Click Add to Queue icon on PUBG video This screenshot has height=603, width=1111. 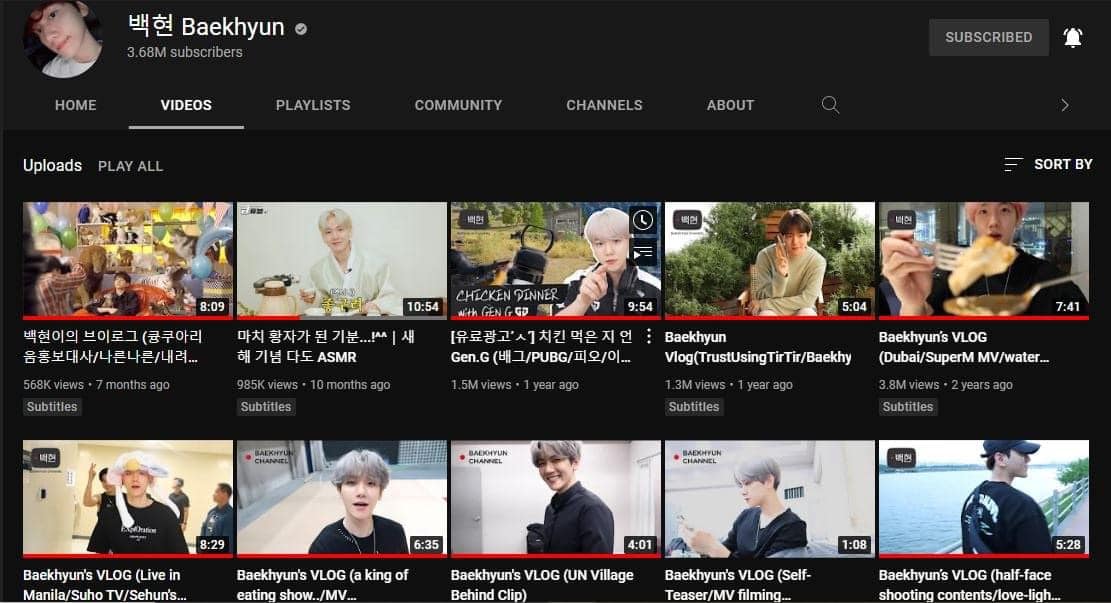tap(643, 253)
